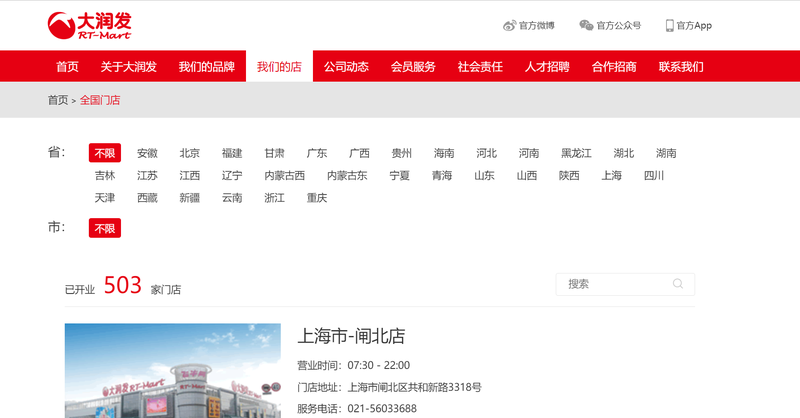Filter stores by 重庆
The height and width of the screenshot is (418, 800).
[317, 198]
